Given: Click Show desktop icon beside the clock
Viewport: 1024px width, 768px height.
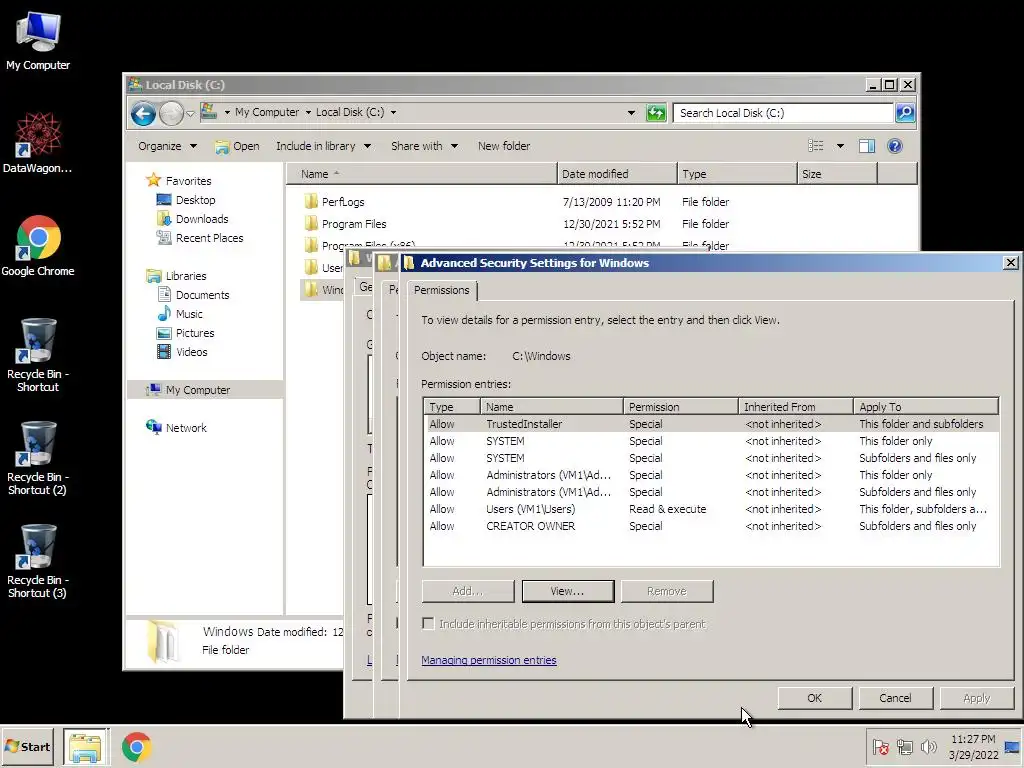Looking at the screenshot, I should [1012, 747].
